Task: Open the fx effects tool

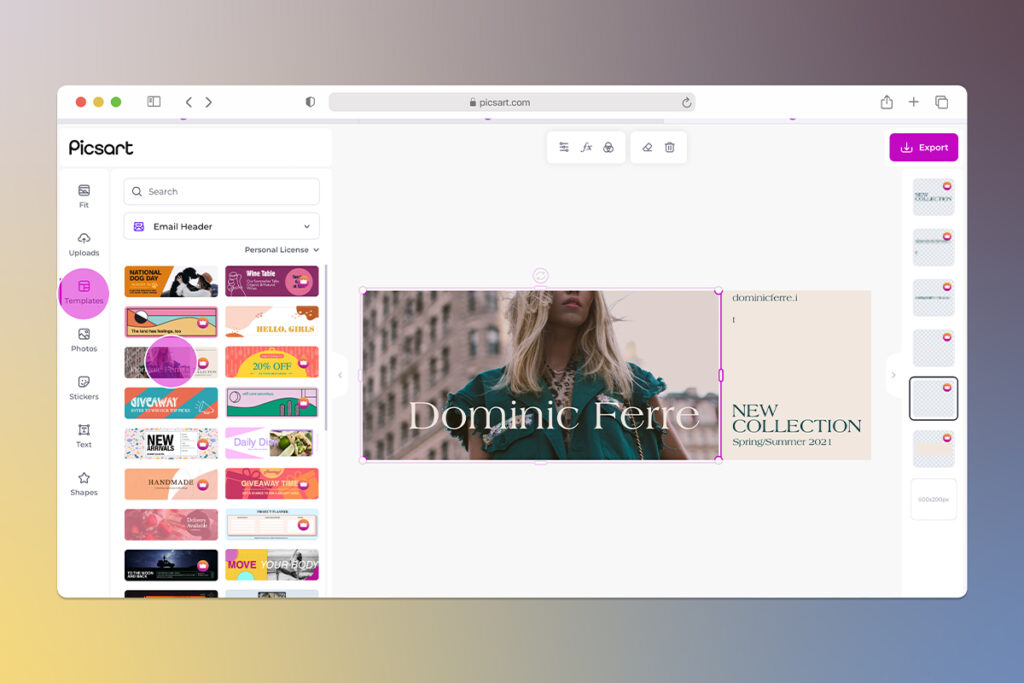Action: [x=586, y=147]
